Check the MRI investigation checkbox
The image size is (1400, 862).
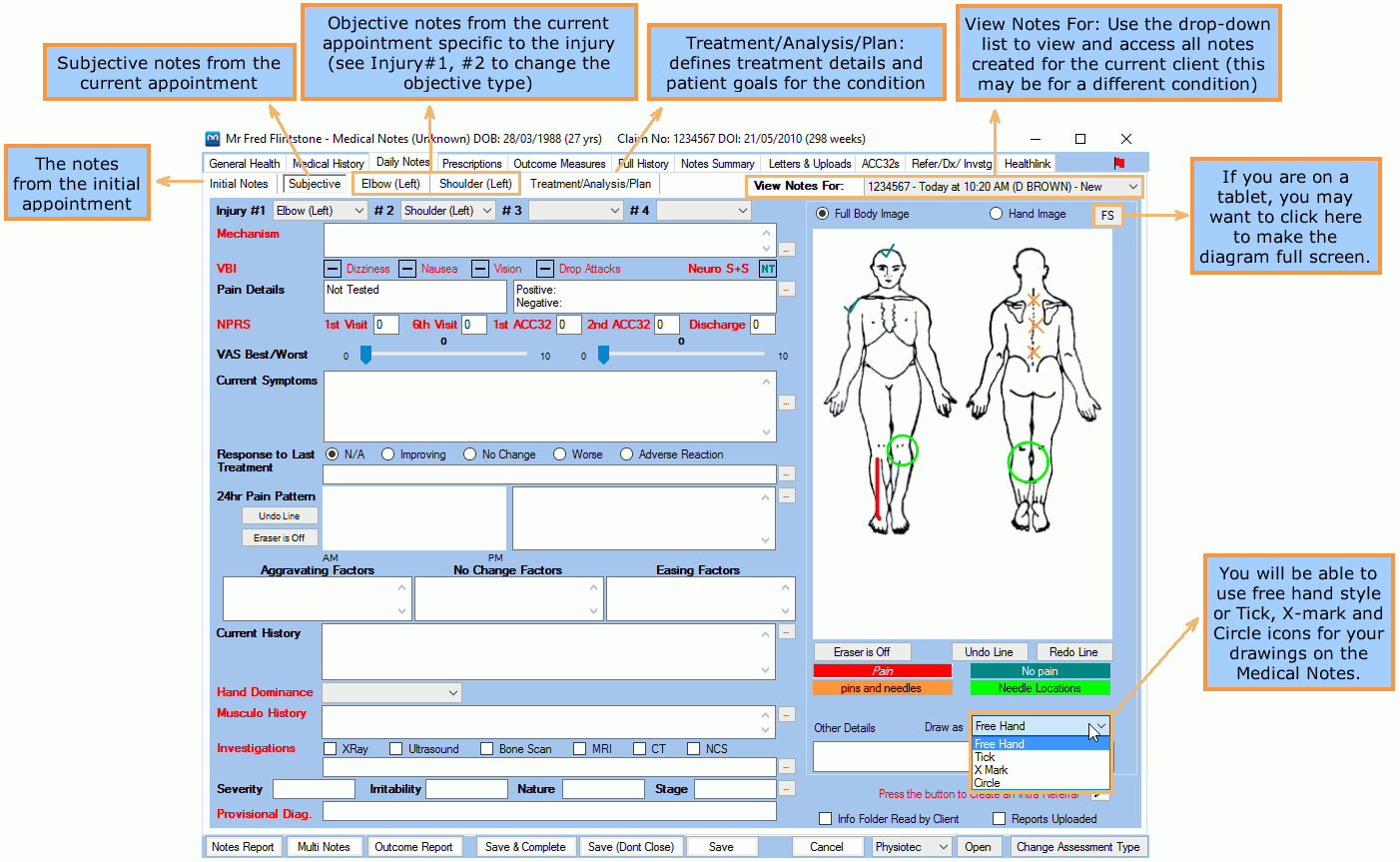tap(580, 749)
